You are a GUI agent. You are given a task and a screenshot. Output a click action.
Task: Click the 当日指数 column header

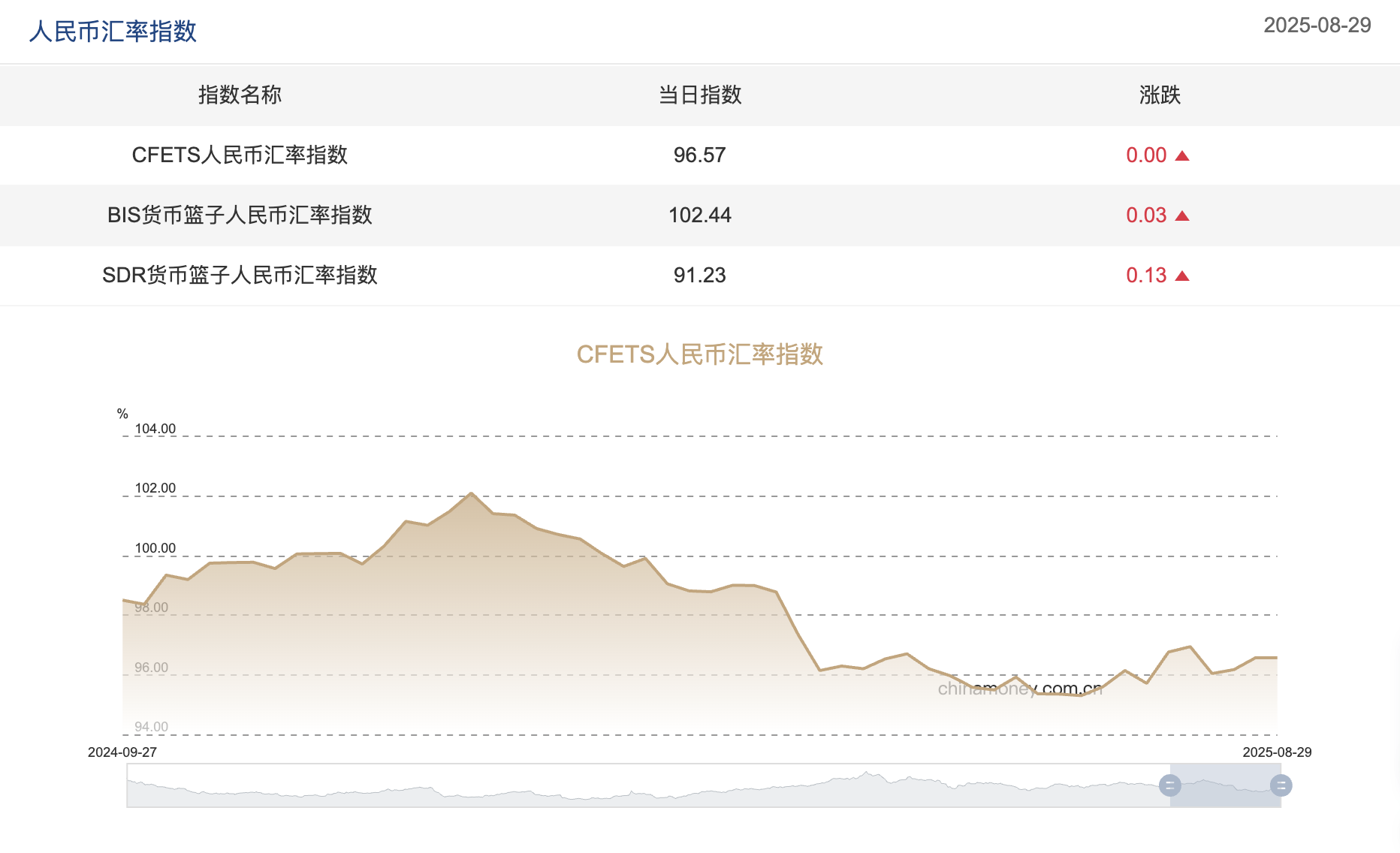click(698, 95)
